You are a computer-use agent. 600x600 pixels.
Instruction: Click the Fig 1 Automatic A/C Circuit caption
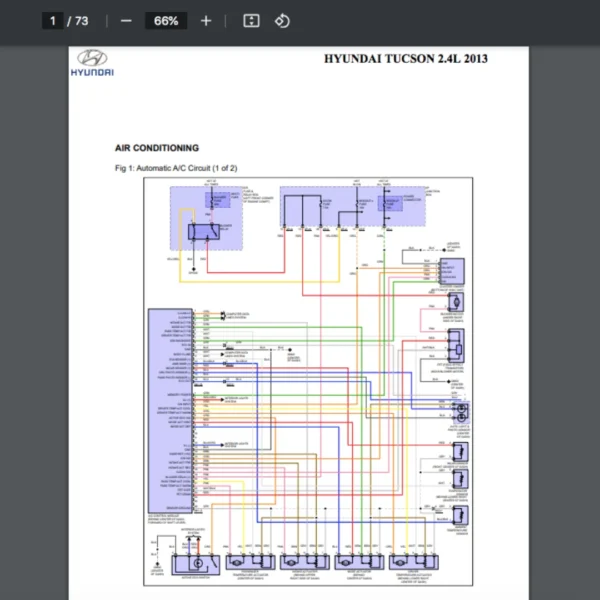(176, 168)
